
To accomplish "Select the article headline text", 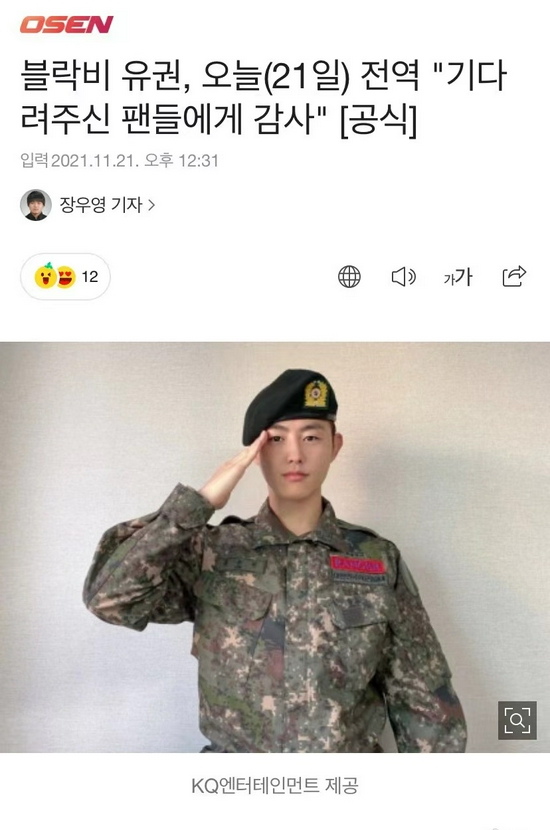I will pyautogui.click(x=264, y=98).
